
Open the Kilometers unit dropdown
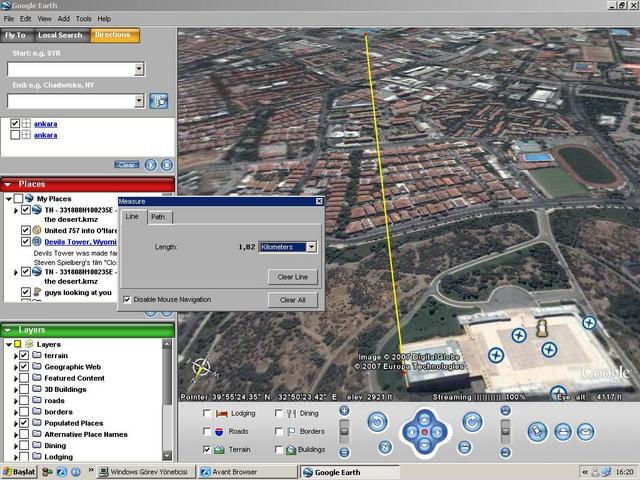pyautogui.click(x=311, y=247)
